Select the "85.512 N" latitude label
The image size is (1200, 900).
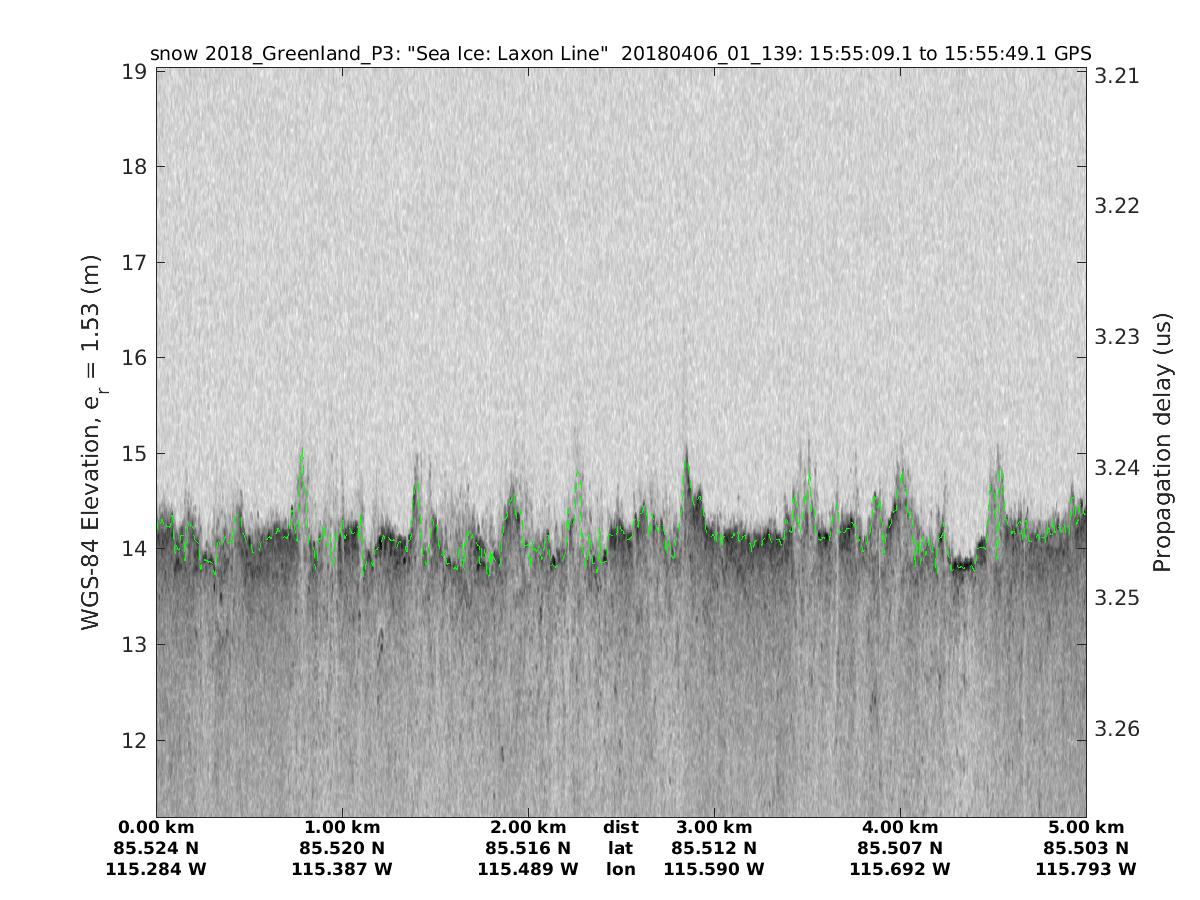click(714, 849)
